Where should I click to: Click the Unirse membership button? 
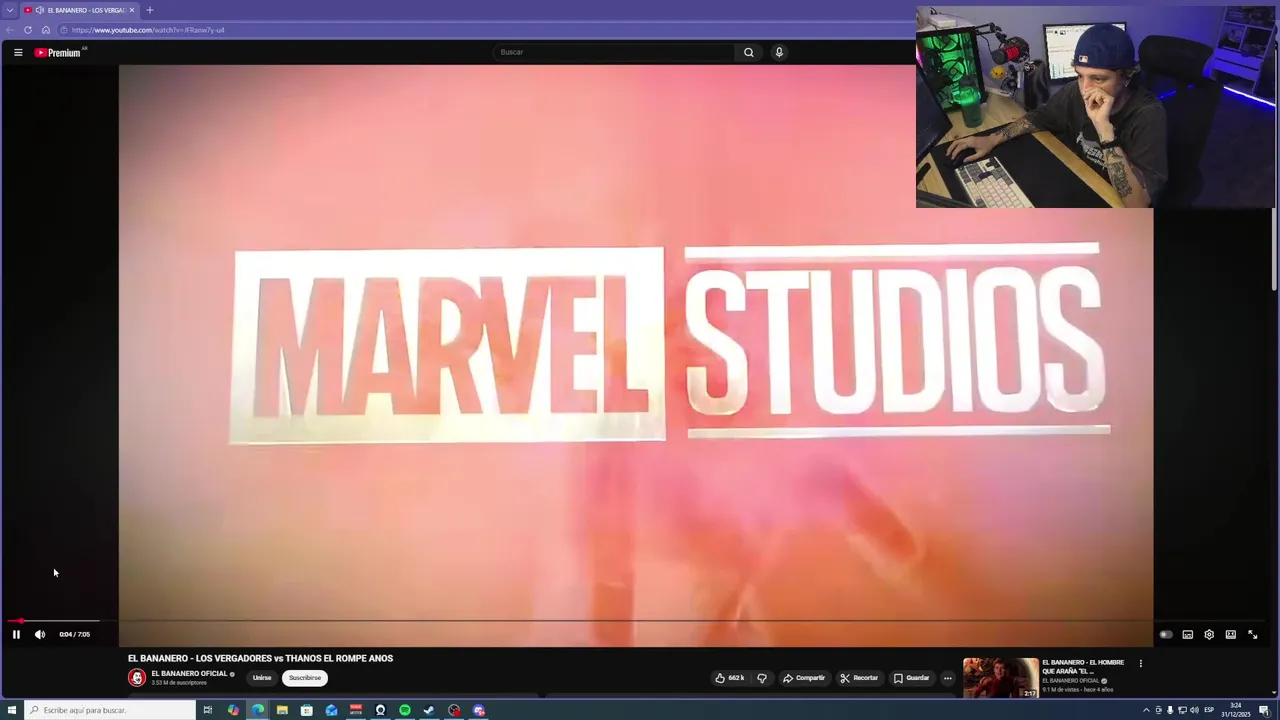coord(262,678)
